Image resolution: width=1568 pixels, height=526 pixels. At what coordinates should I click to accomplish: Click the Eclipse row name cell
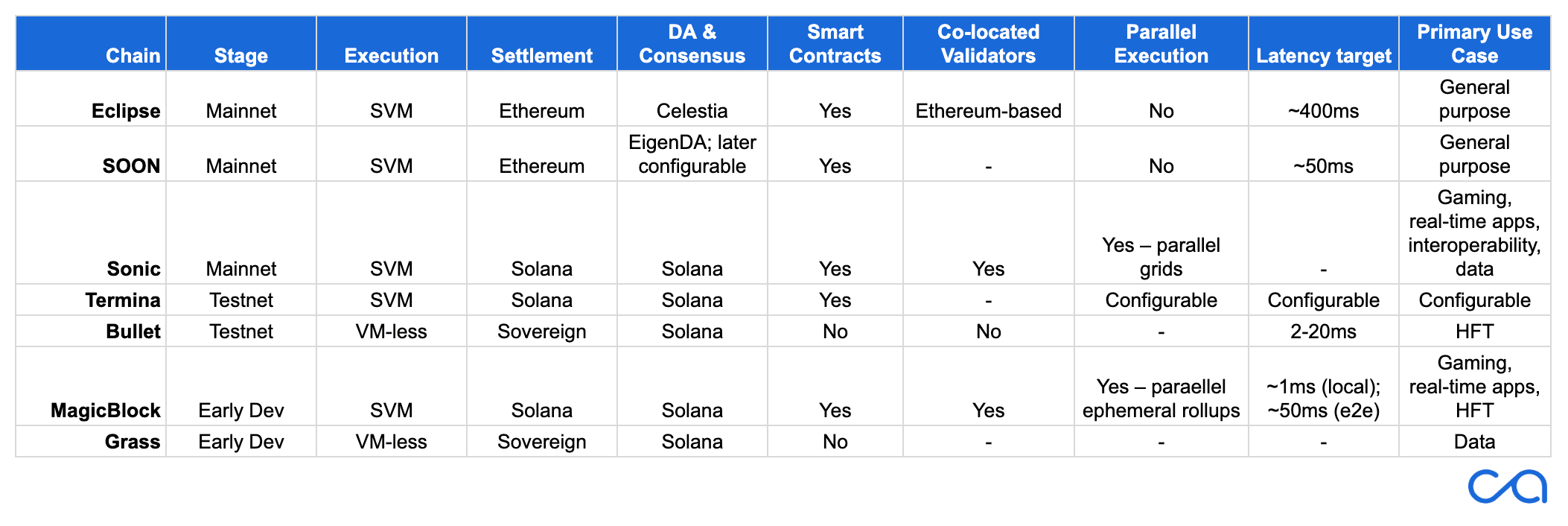pos(91,98)
